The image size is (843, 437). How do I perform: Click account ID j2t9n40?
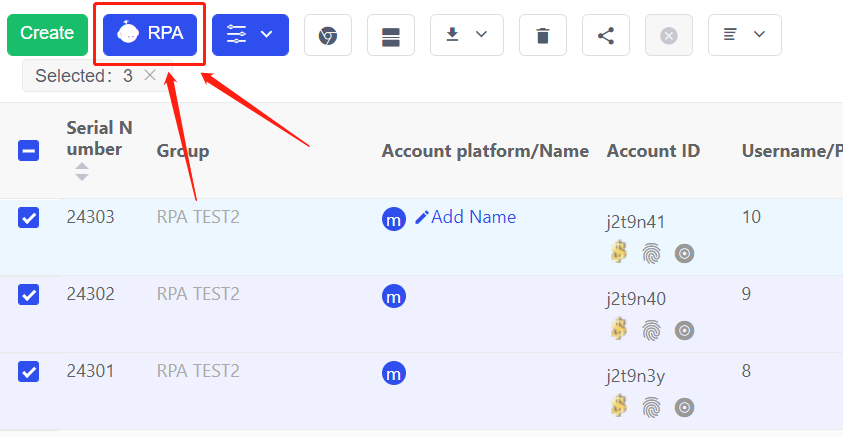(x=635, y=299)
